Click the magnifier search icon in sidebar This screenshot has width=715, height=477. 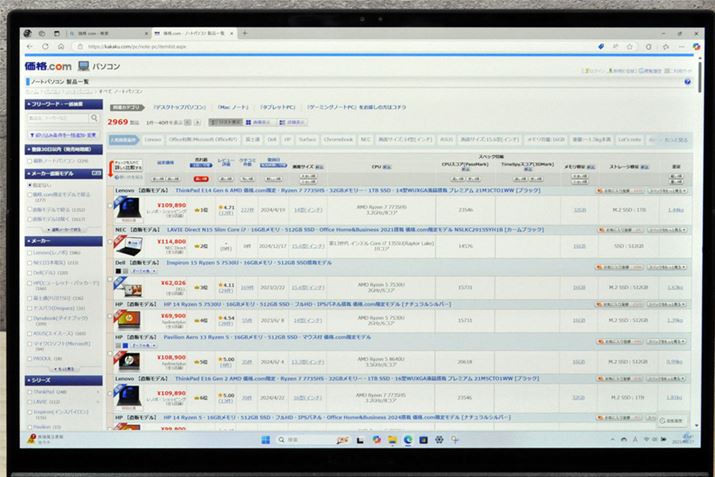pos(96,119)
